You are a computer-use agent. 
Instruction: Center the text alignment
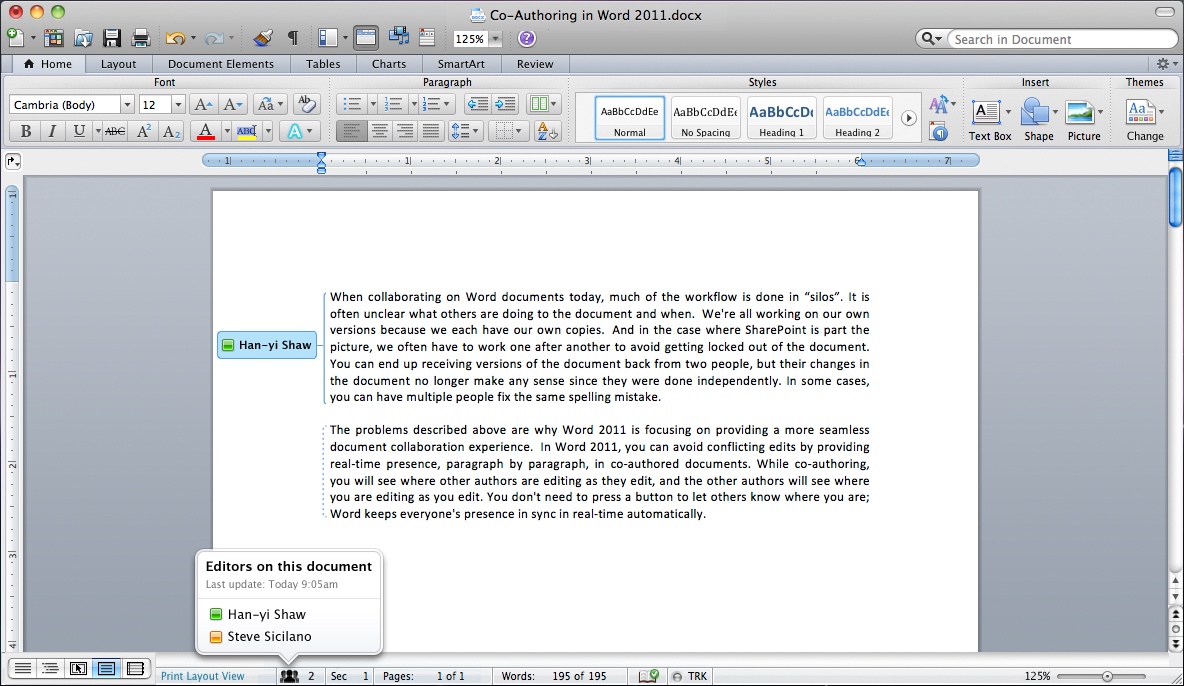[378, 131]
